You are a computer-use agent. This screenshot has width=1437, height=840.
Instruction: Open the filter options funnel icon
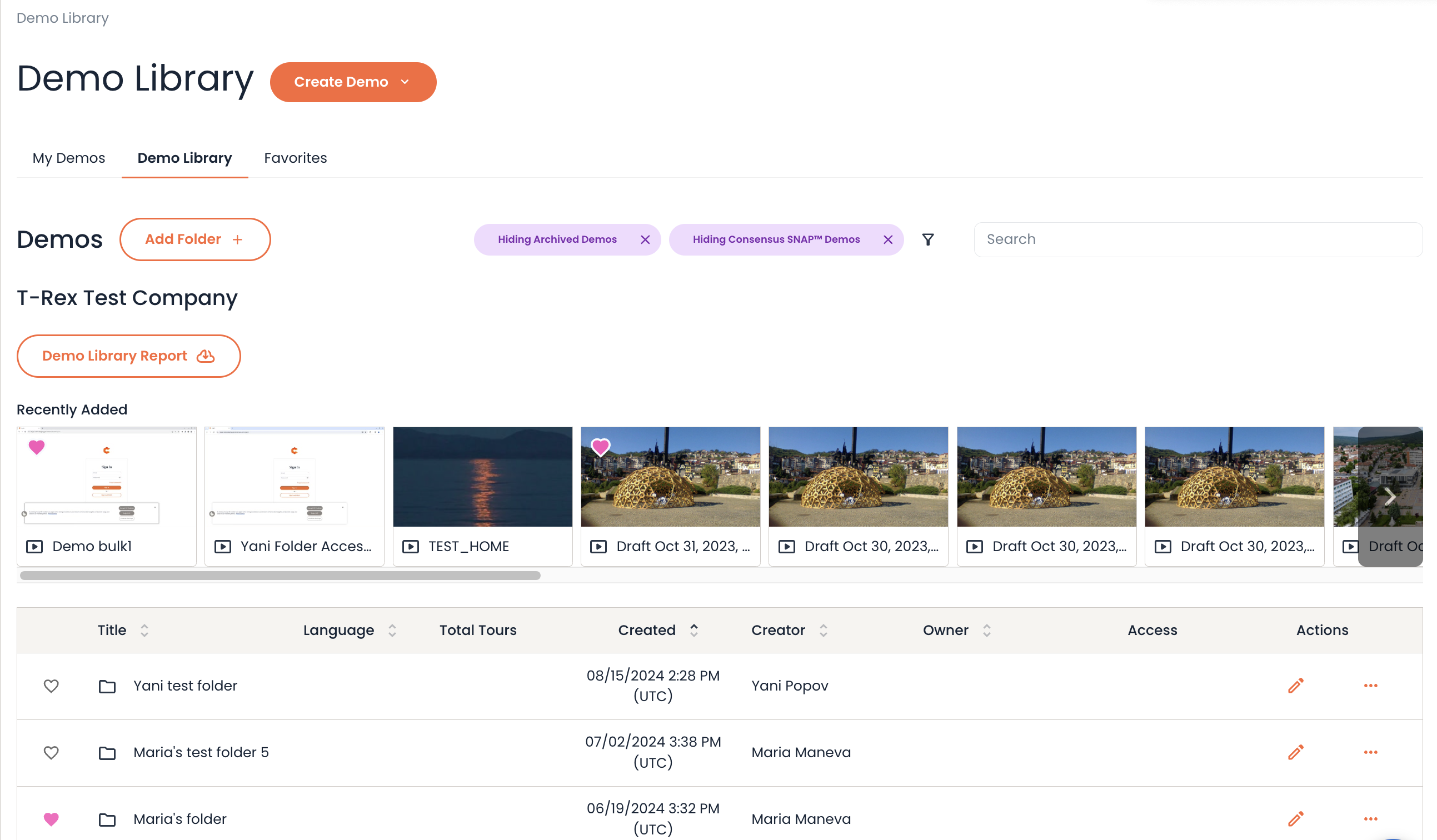click(x=929, y=239)
